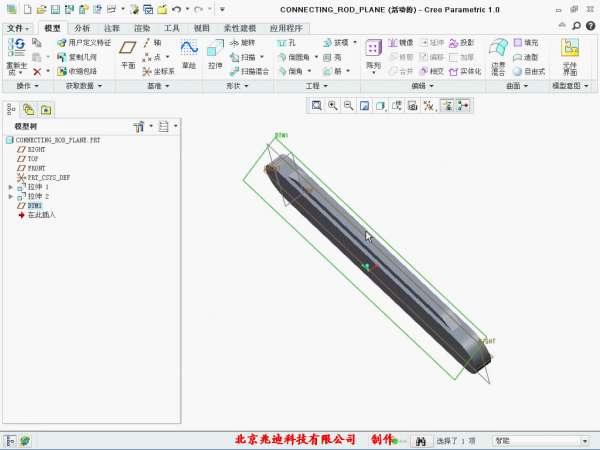
Task: Click the Undo arrow icon
Action: click(176, 10)
